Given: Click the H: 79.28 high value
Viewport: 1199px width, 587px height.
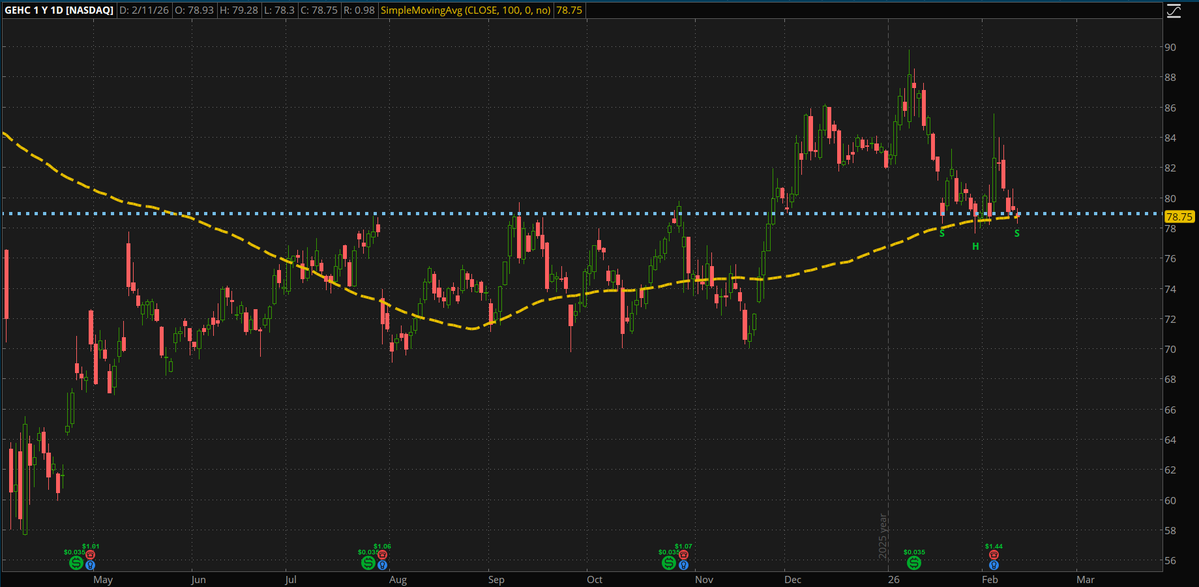Looking at the screenshot, I should click(241, 11).
